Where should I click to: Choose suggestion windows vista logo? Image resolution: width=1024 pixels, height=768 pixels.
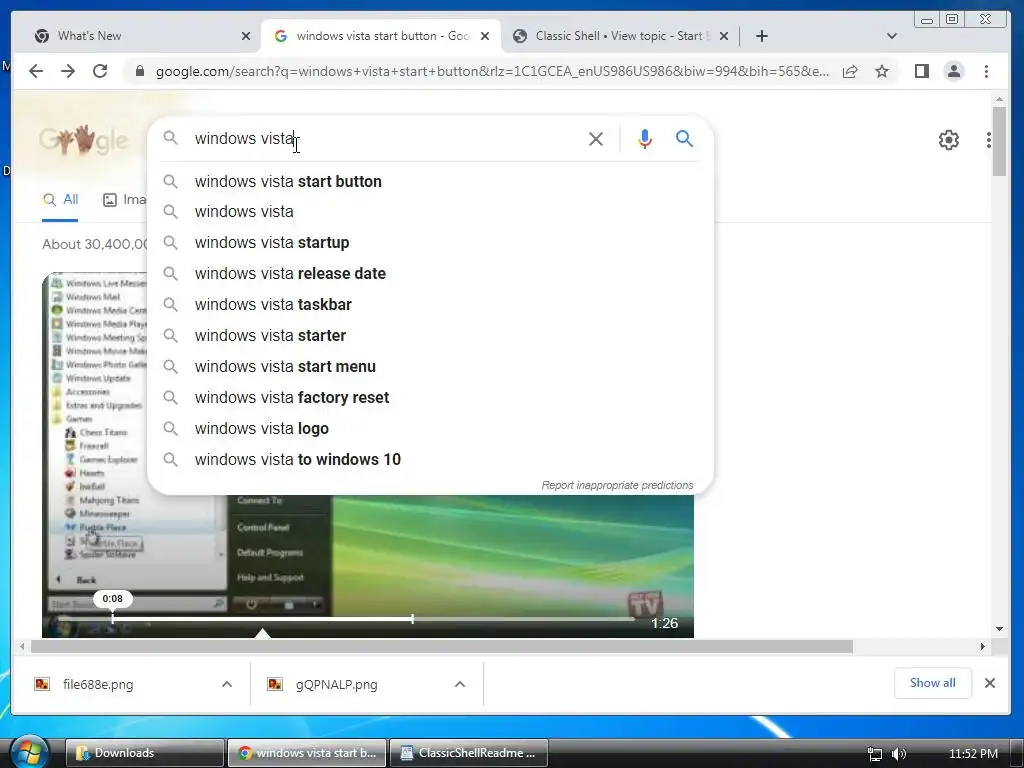tap(430, 428)
